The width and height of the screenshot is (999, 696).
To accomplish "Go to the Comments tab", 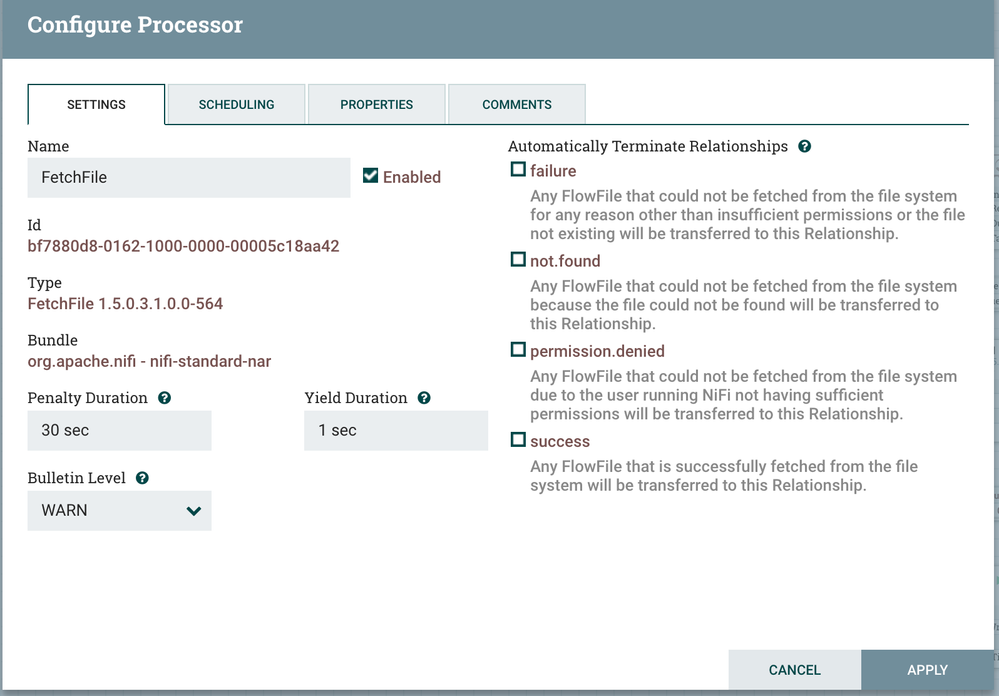I will pos(516,104).
